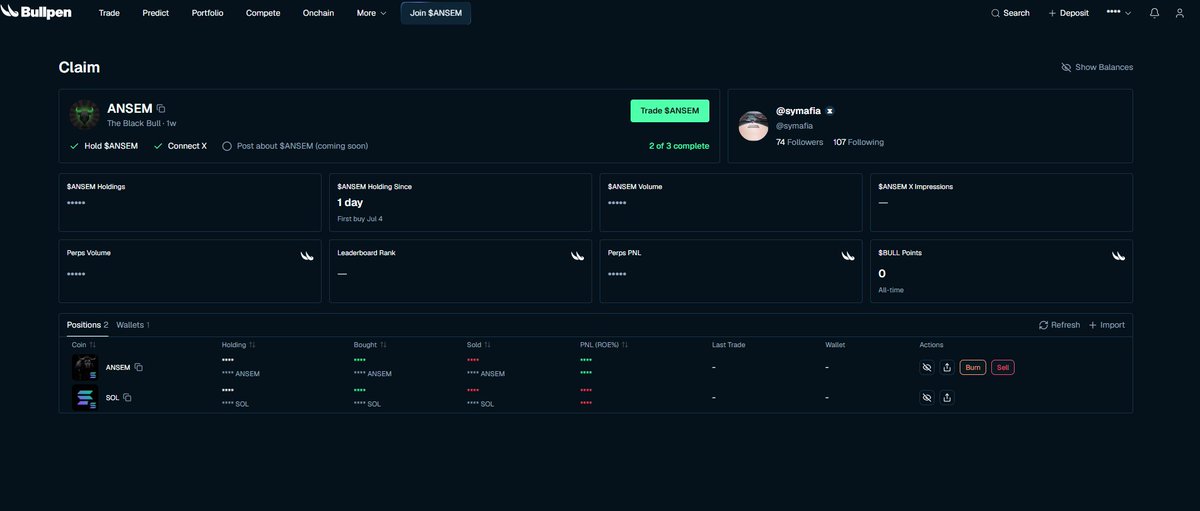Click the X badge beside @symafia
The height and width of the screenshot is (511, 1200).
click(830, 111)
